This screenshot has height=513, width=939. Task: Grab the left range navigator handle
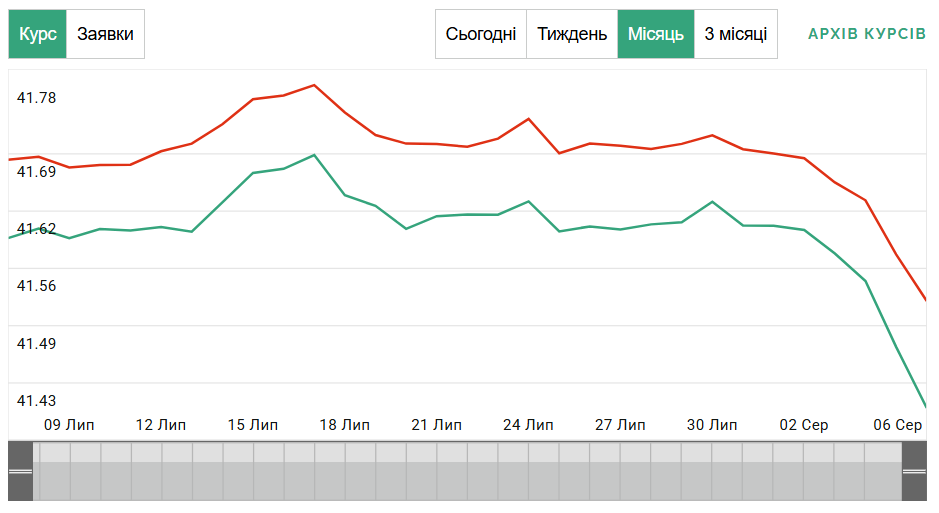pos(20,471)
